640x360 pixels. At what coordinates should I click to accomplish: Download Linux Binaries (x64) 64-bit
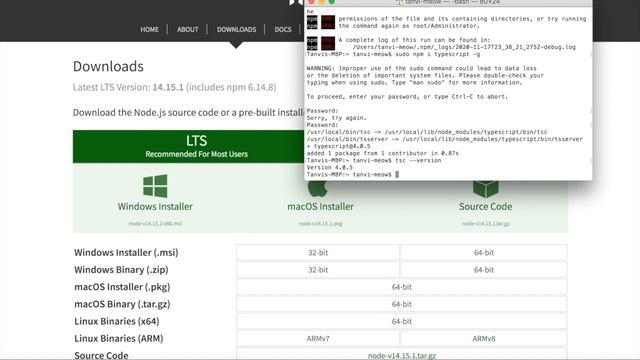[402, 321]
